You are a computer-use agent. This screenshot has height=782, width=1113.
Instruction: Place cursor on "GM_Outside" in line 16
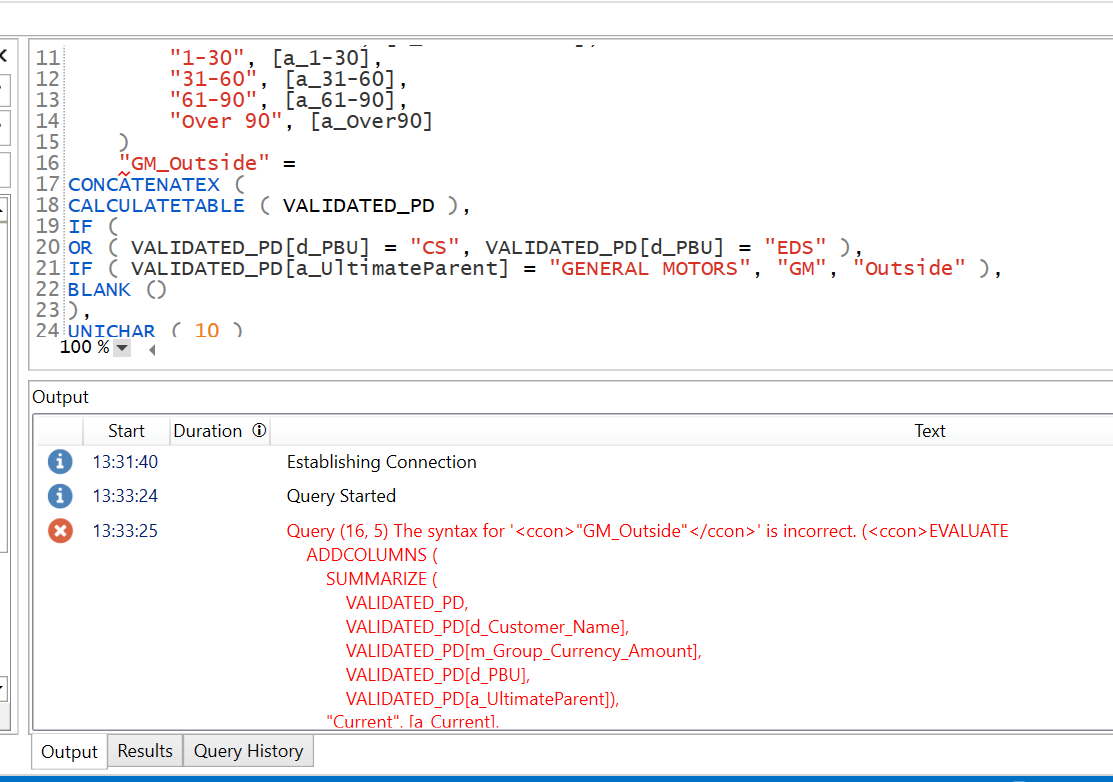click(194, 163)
